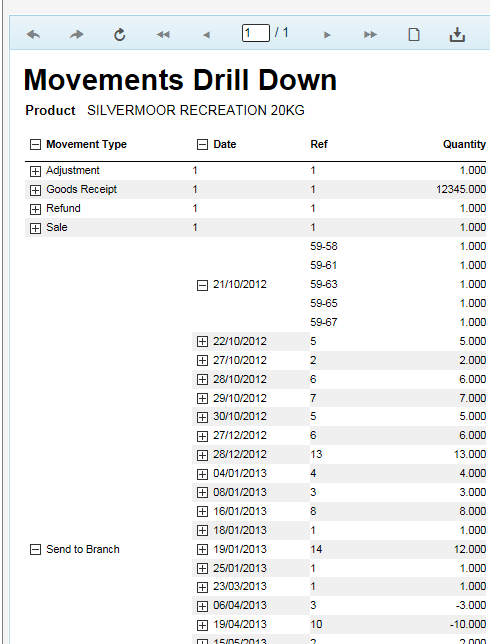The width and height of the screenshot is (492, 644).
Task: Collapse the Date column header
Action: [x=202, y=145]
